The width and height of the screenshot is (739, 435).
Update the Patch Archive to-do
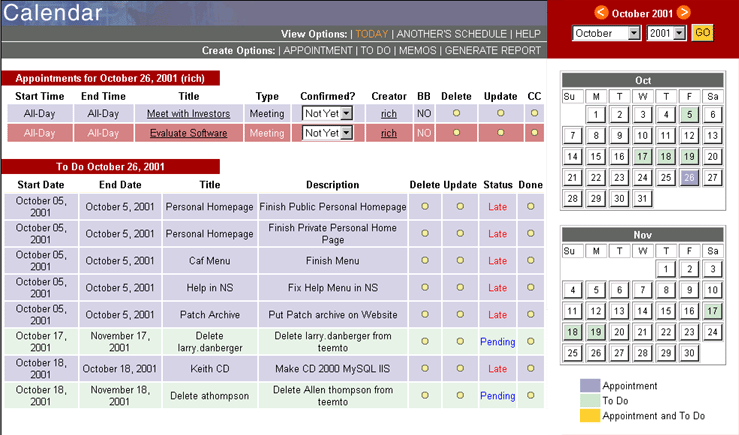[x=460, y=314]
